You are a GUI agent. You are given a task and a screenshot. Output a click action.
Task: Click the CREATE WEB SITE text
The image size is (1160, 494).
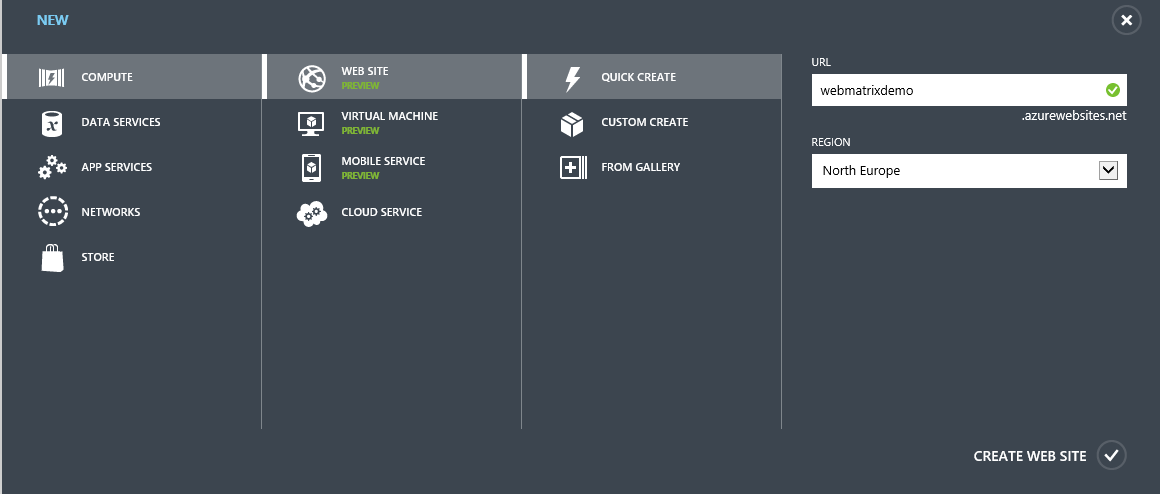point(1030,456)
